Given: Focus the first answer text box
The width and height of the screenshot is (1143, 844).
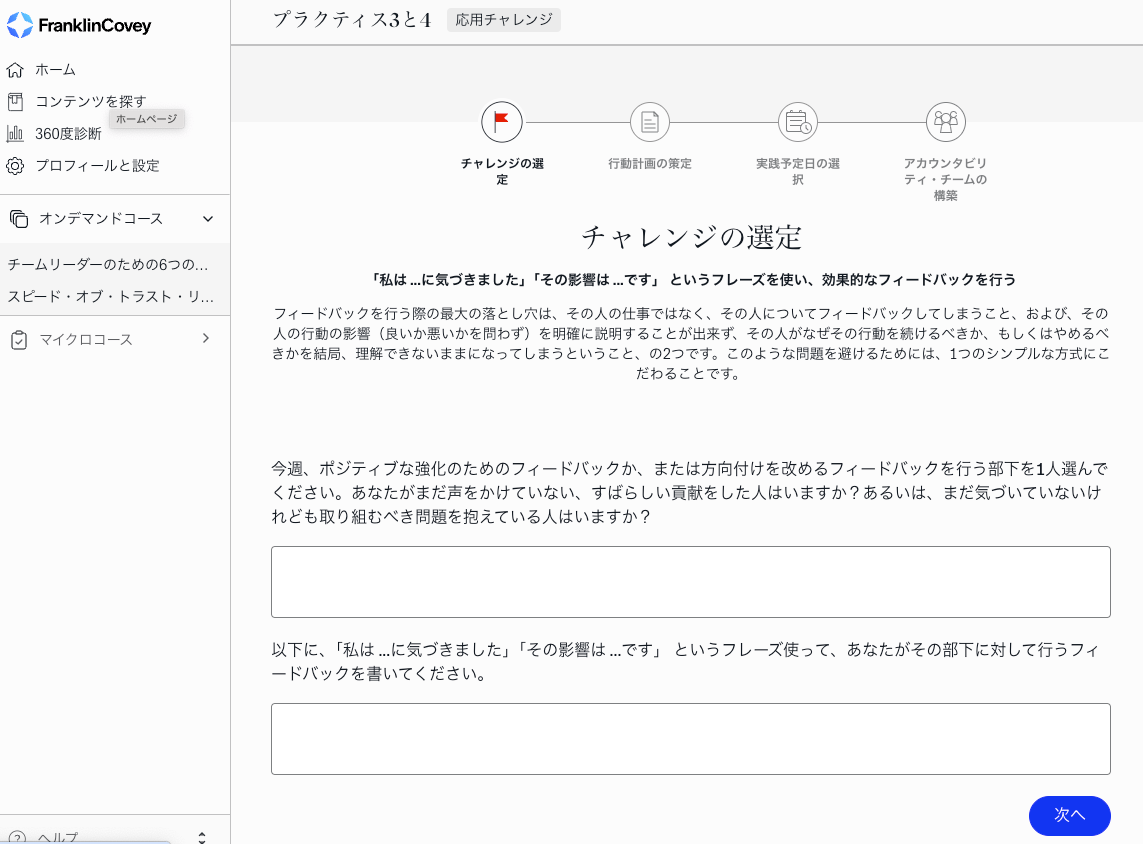Looking at the screenshot, I should [x=690, y=582].
